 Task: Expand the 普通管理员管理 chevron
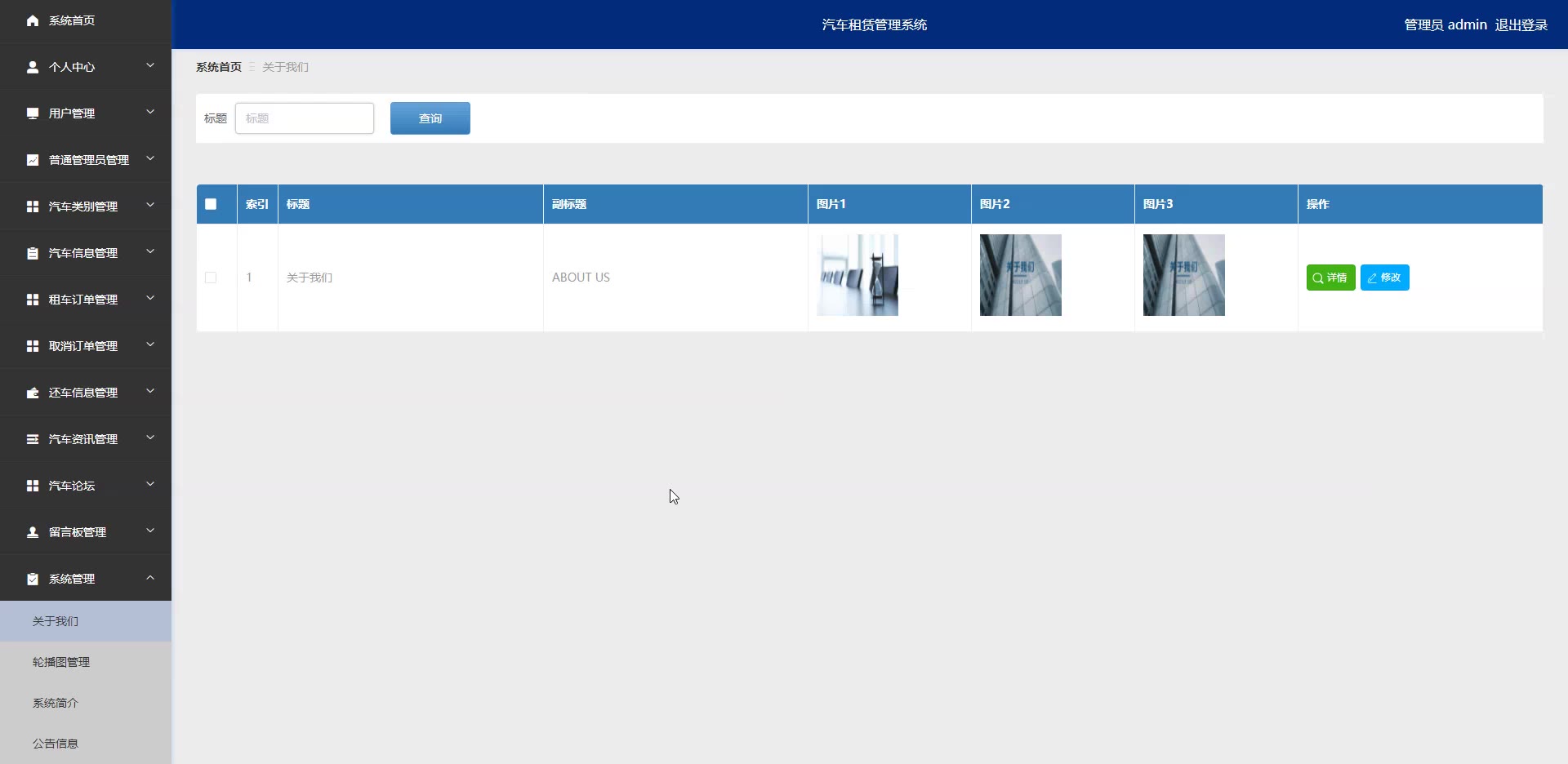pos(150,158)
